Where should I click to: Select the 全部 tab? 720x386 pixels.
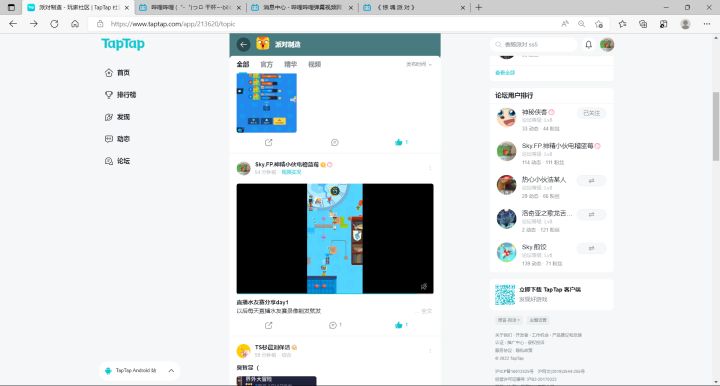(x=242, y=64)
